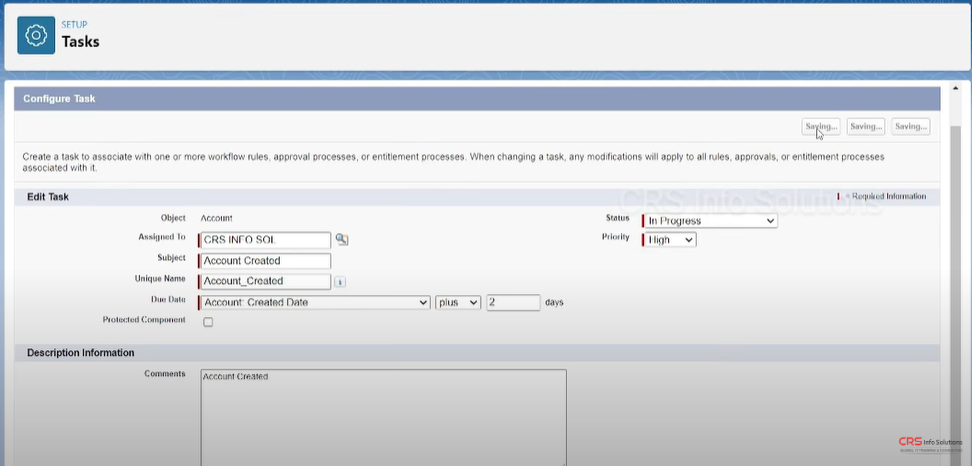Click the Tasks page heading
Screen dimensions: 972x466
81,42
